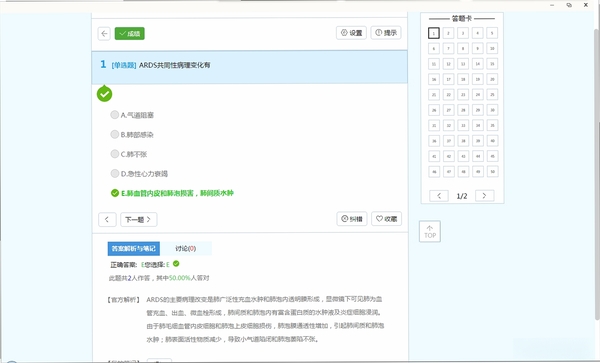The image size is (600, 363).
Task: Switch to 讨论(0) discussion tab
Action: [186, 249]
